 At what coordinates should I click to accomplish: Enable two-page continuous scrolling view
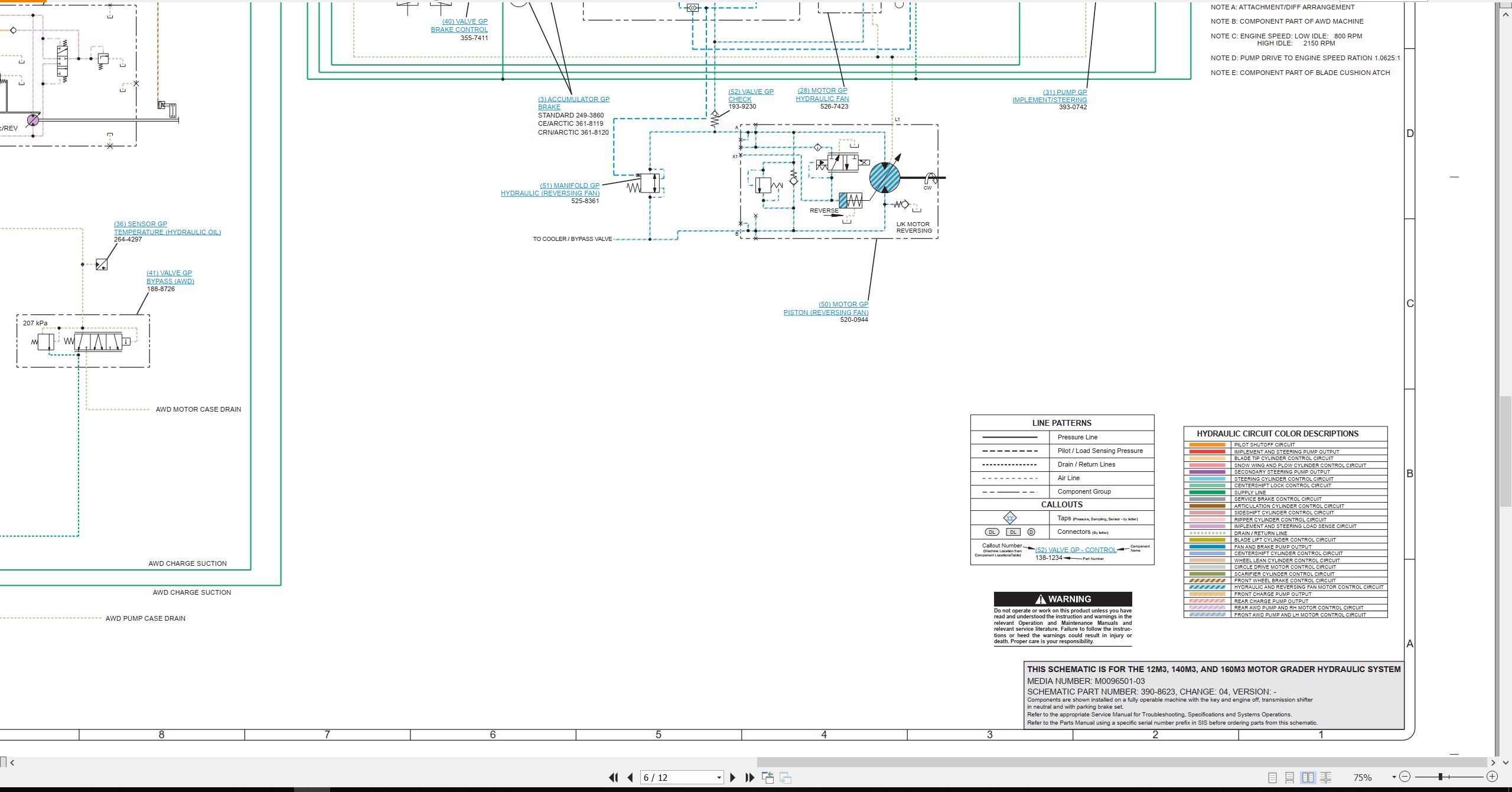point(1326,778)
